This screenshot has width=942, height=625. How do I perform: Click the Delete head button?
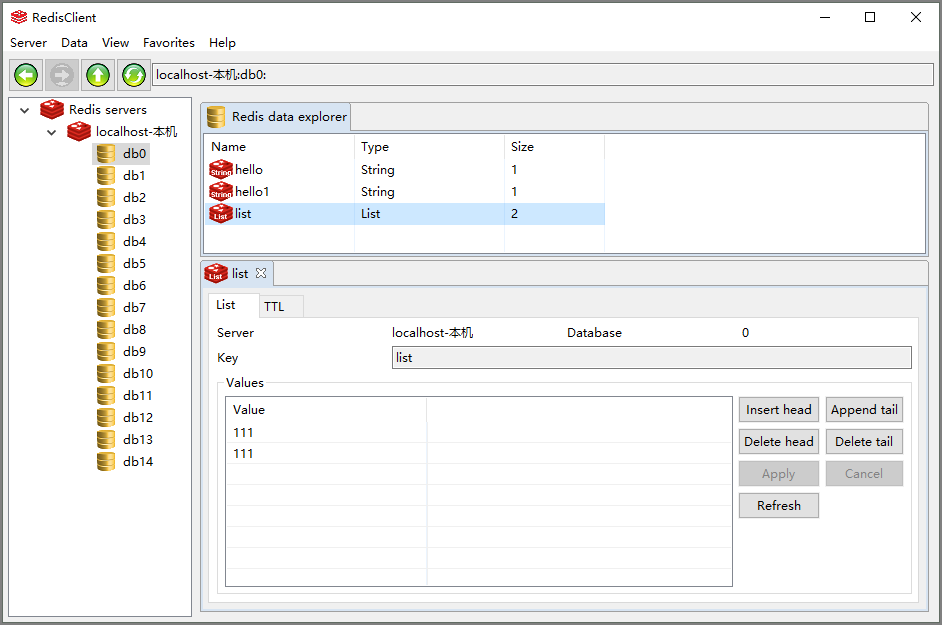(x=779, y=442)
